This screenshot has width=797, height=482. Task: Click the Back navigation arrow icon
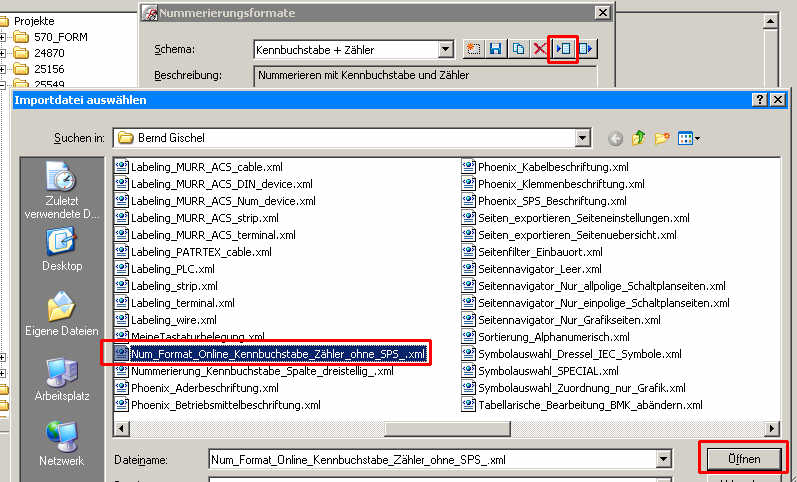(616, 138)
